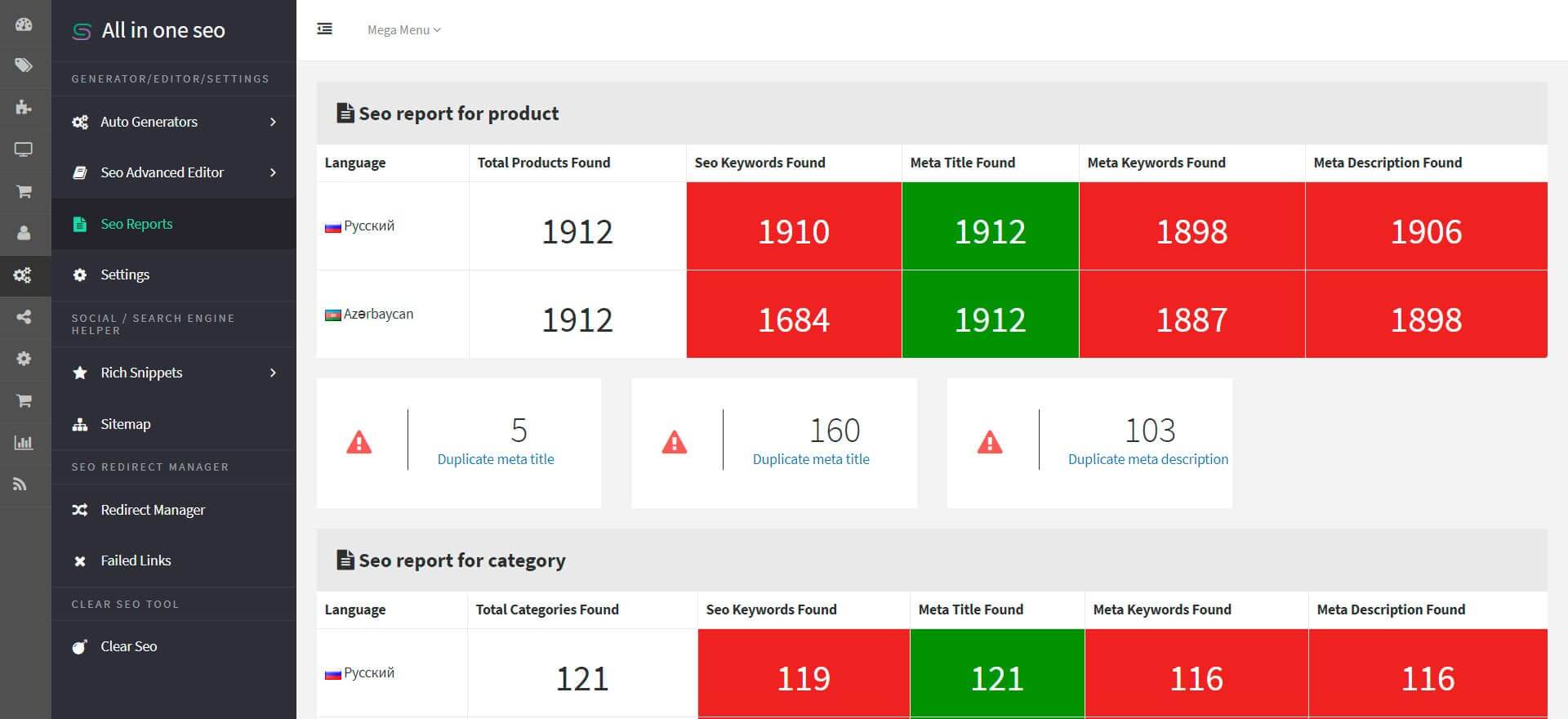The image size is (1568, 719).
Task: Click the red 1887 Meta Keywords cell
Action: tap(1192, 315)
